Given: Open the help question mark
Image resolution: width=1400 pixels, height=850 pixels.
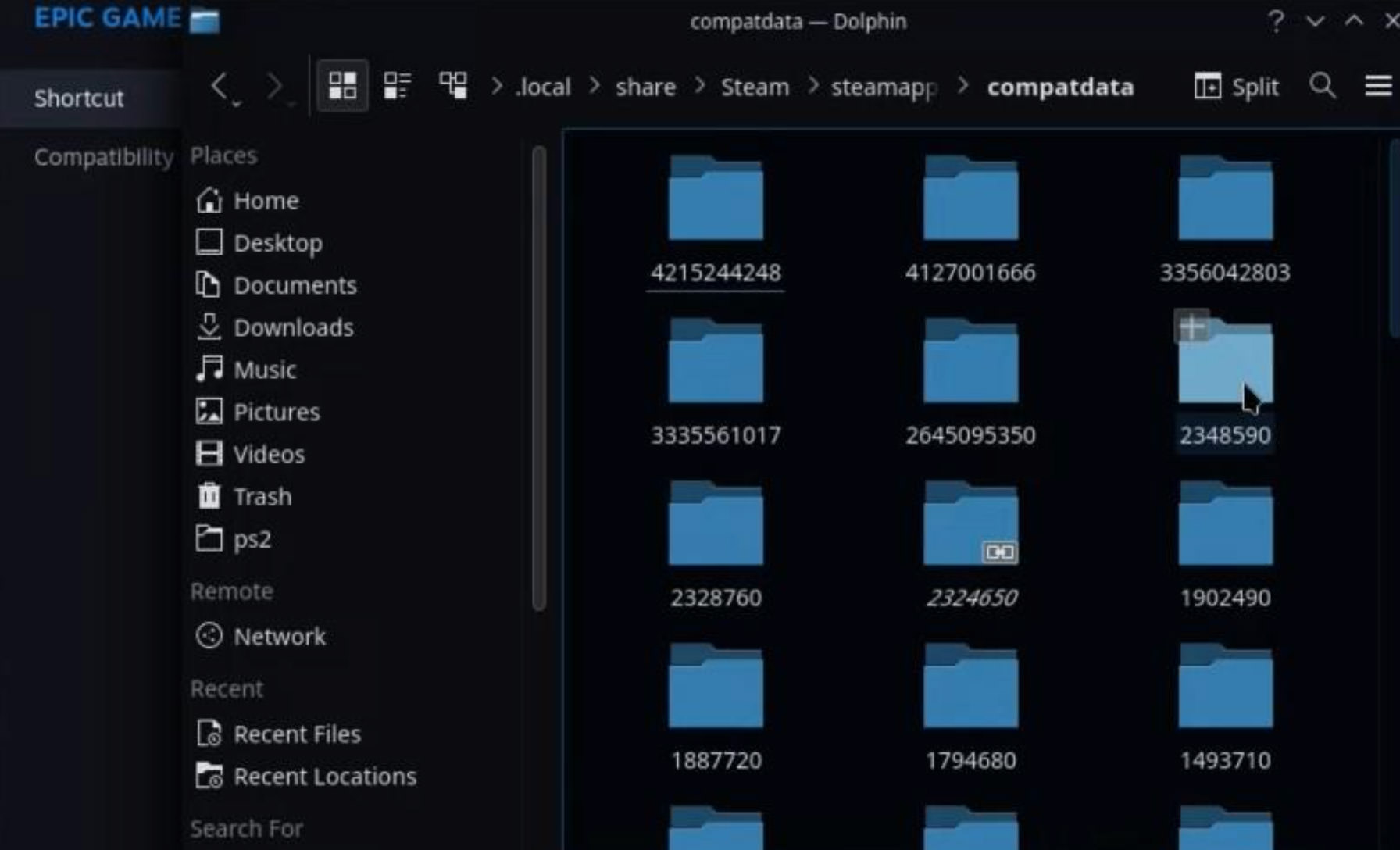Looking at the screenshot, I should [x=1276, y=21].
